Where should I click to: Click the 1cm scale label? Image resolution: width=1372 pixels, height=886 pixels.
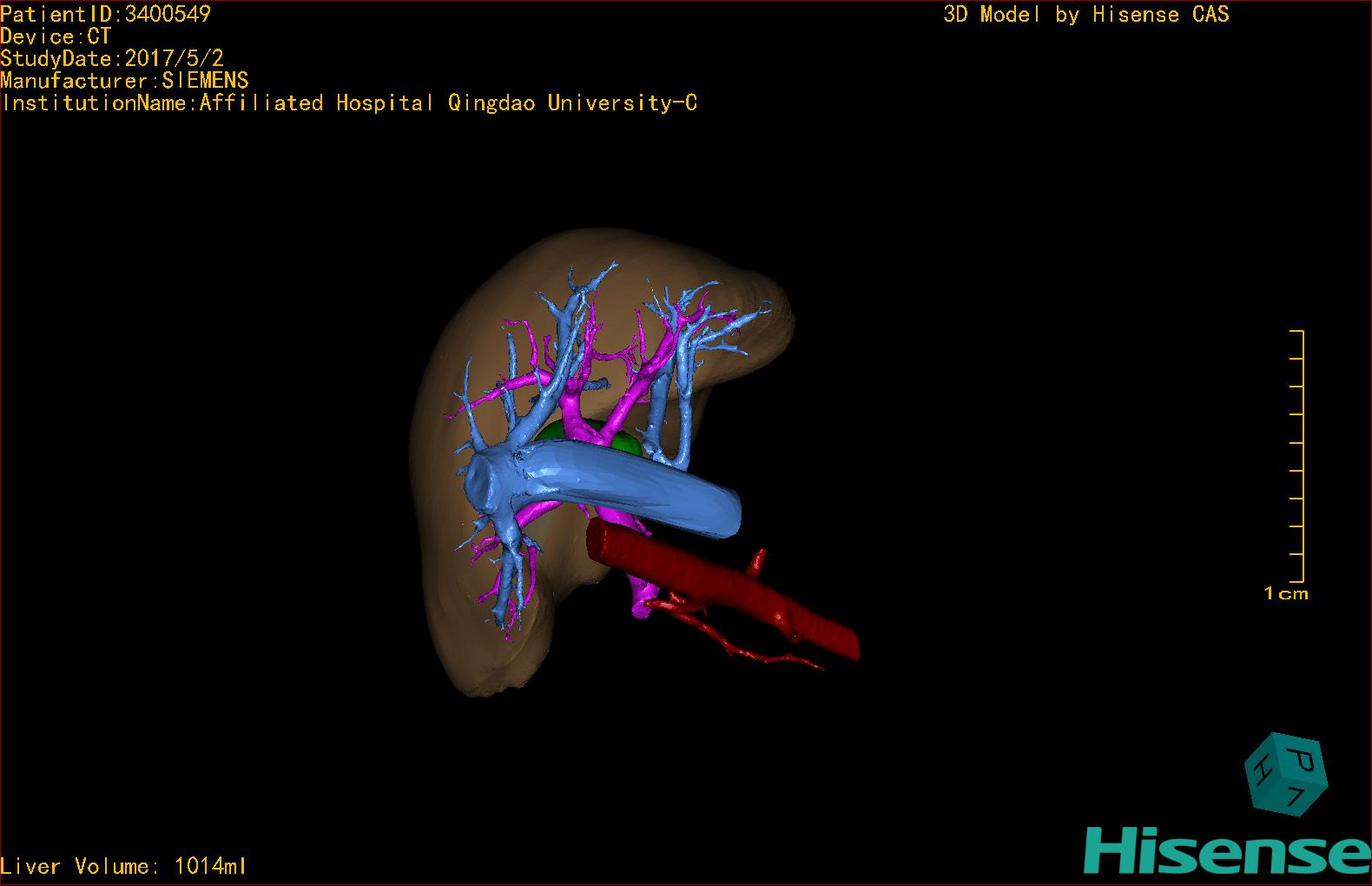coord(1286,594)
